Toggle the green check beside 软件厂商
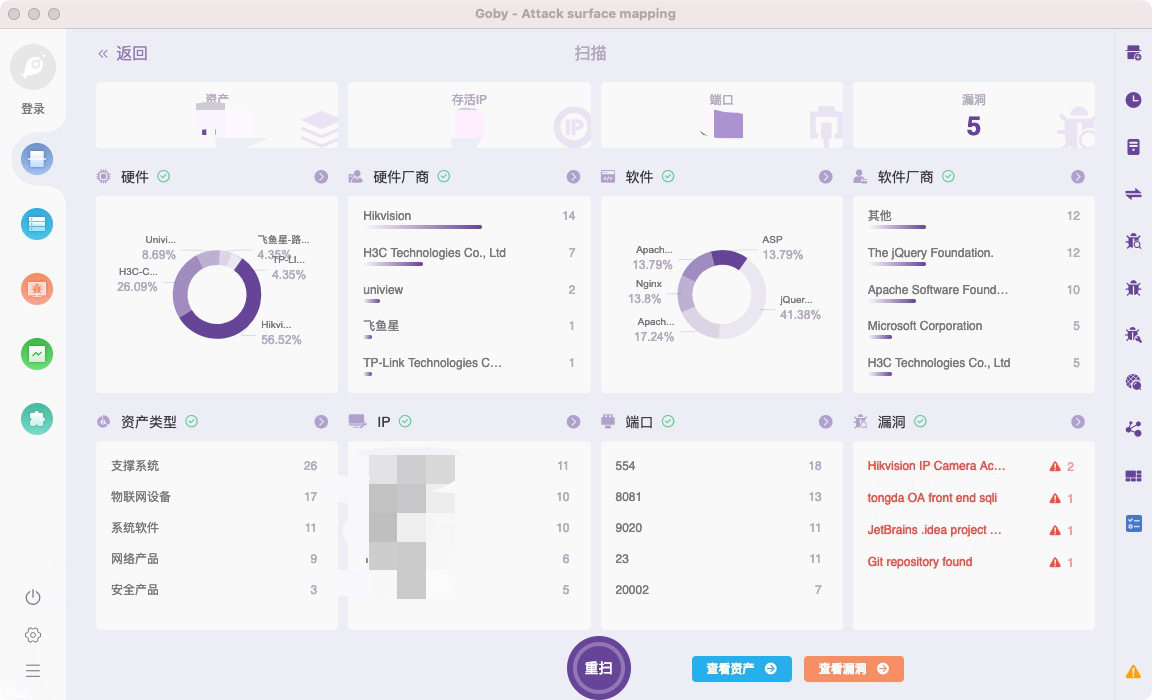This screenshot has height=700, width=1152. pos(948,176)
